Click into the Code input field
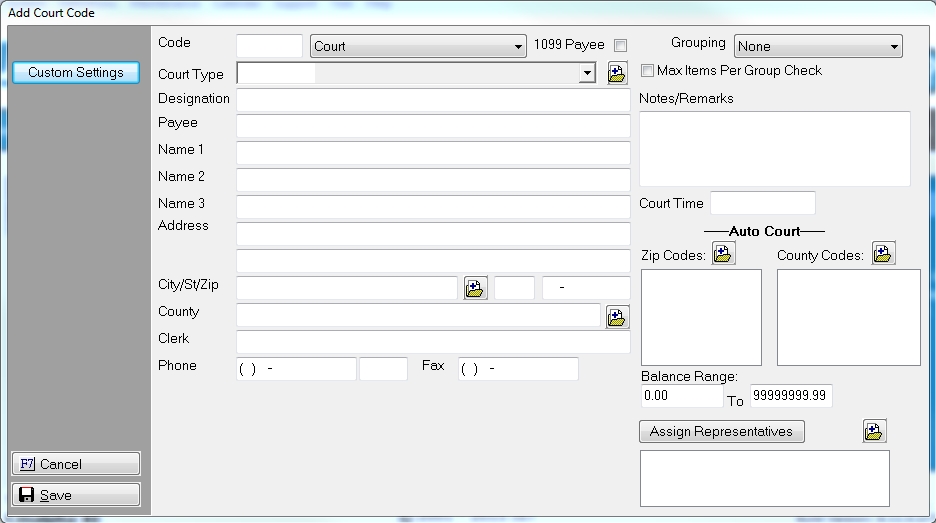This screenshot has width=936, height=523. [x=269, y=46]
